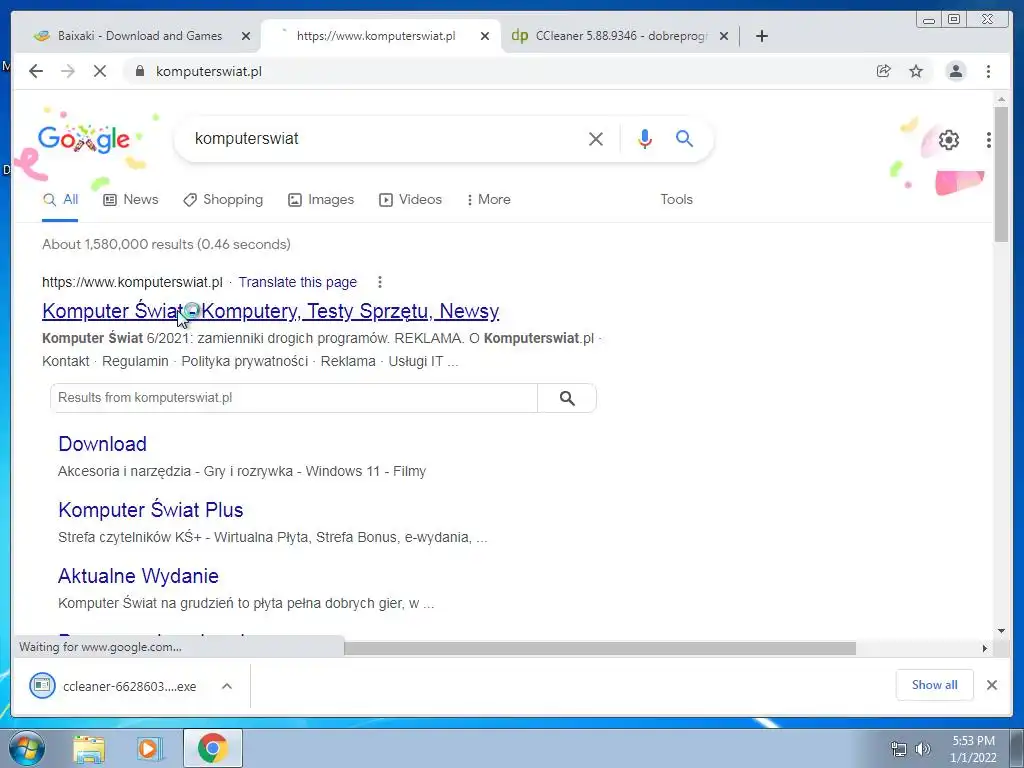Screen dimensions: 1024x768
Task: Start voice search with microphone
Action: point(645,138)
